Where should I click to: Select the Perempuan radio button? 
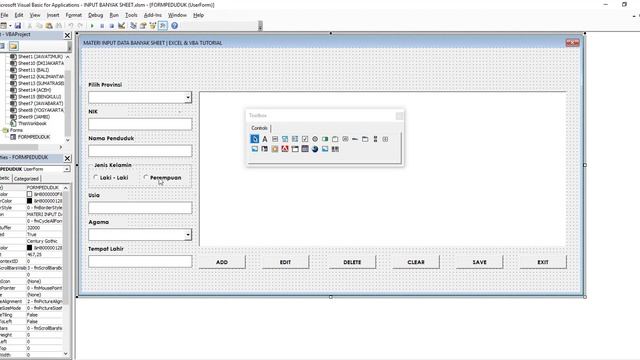[x=146, y=178]
